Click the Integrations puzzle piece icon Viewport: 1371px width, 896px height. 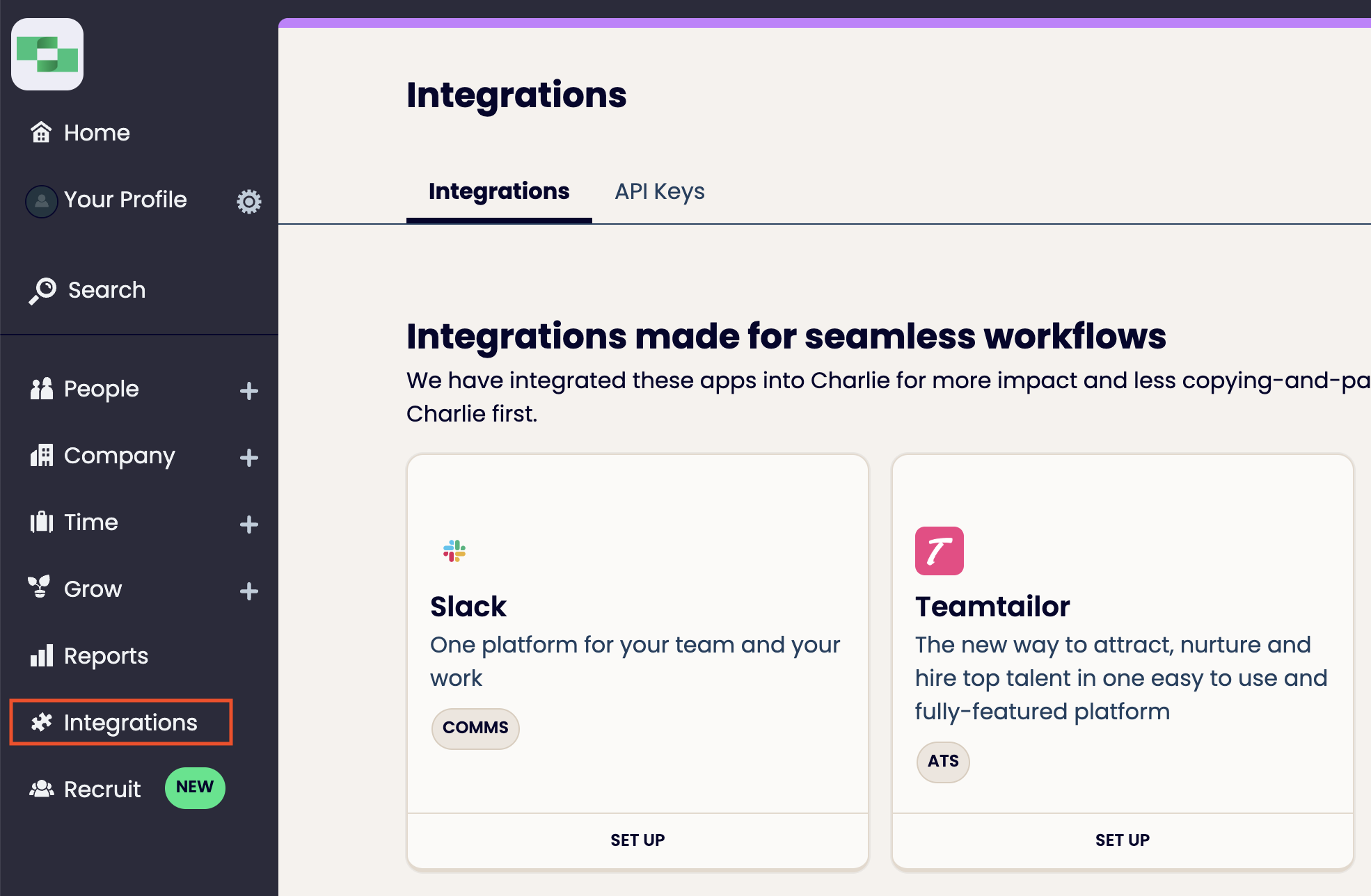(x=41, y=722)
